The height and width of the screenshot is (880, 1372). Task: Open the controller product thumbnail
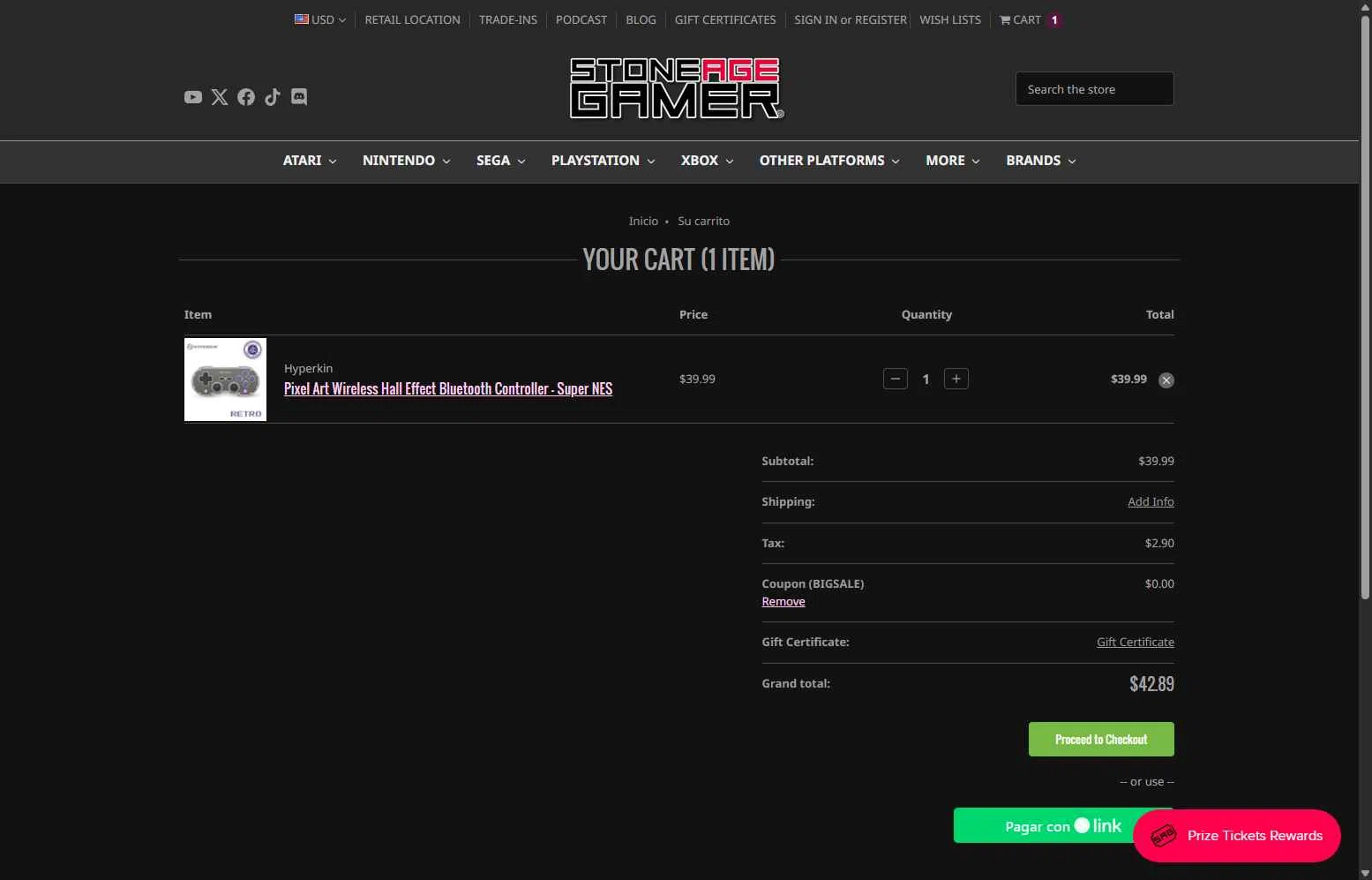(x=225, y=380)
